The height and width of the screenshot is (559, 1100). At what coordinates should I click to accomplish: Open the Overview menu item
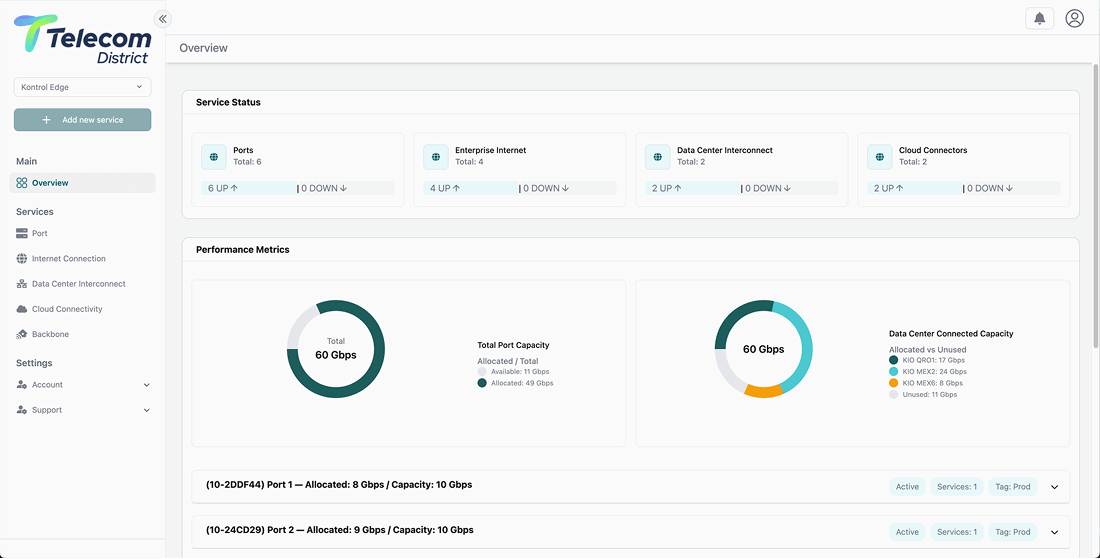point(83,183)
